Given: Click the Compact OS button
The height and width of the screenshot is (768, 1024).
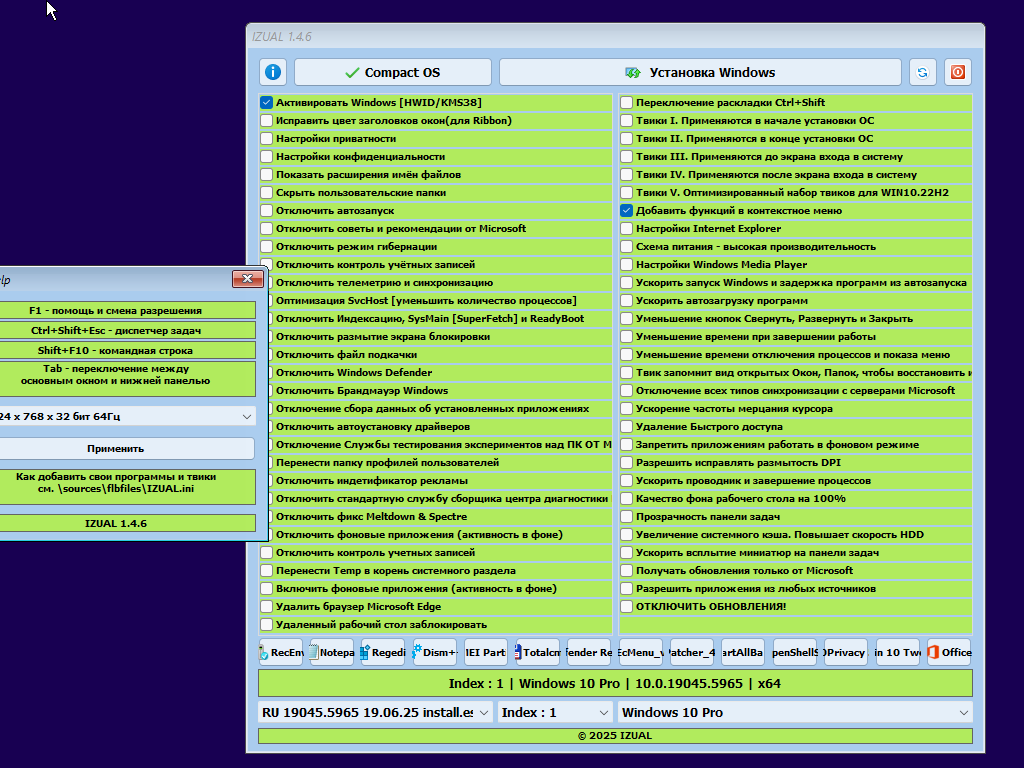Looking at the screenshot, I should click(392, 72).
